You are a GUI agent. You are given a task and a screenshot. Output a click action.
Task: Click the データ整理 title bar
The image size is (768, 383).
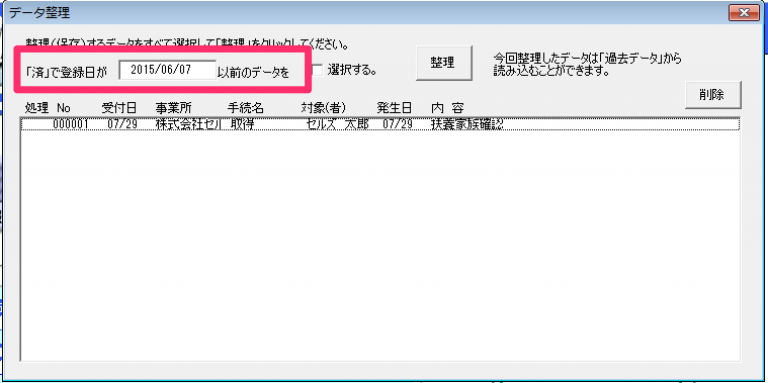362,13
